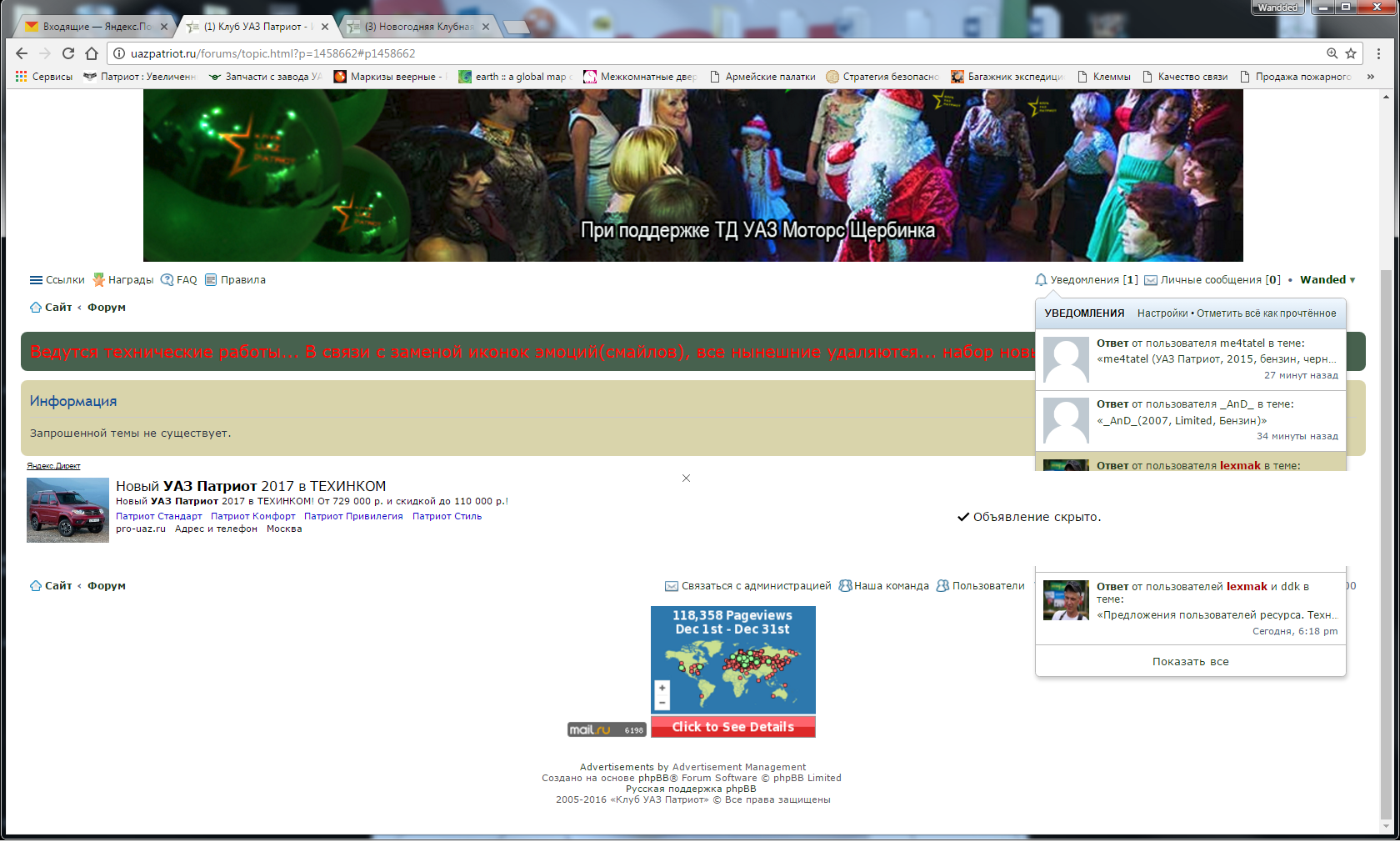Zoom in on the pageviews map
Viewport: 1400px width, 842px height.
click(x=662, y=689)
